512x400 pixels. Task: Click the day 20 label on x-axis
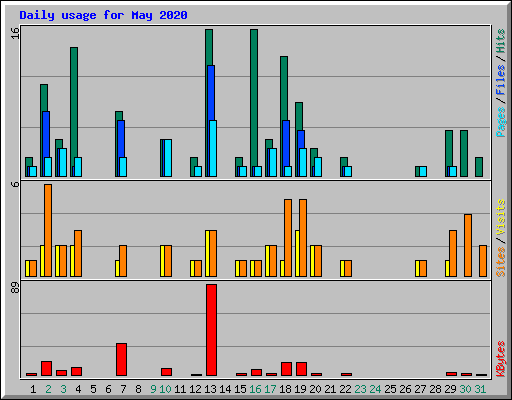pyautogui.click(x=315, y=389)
